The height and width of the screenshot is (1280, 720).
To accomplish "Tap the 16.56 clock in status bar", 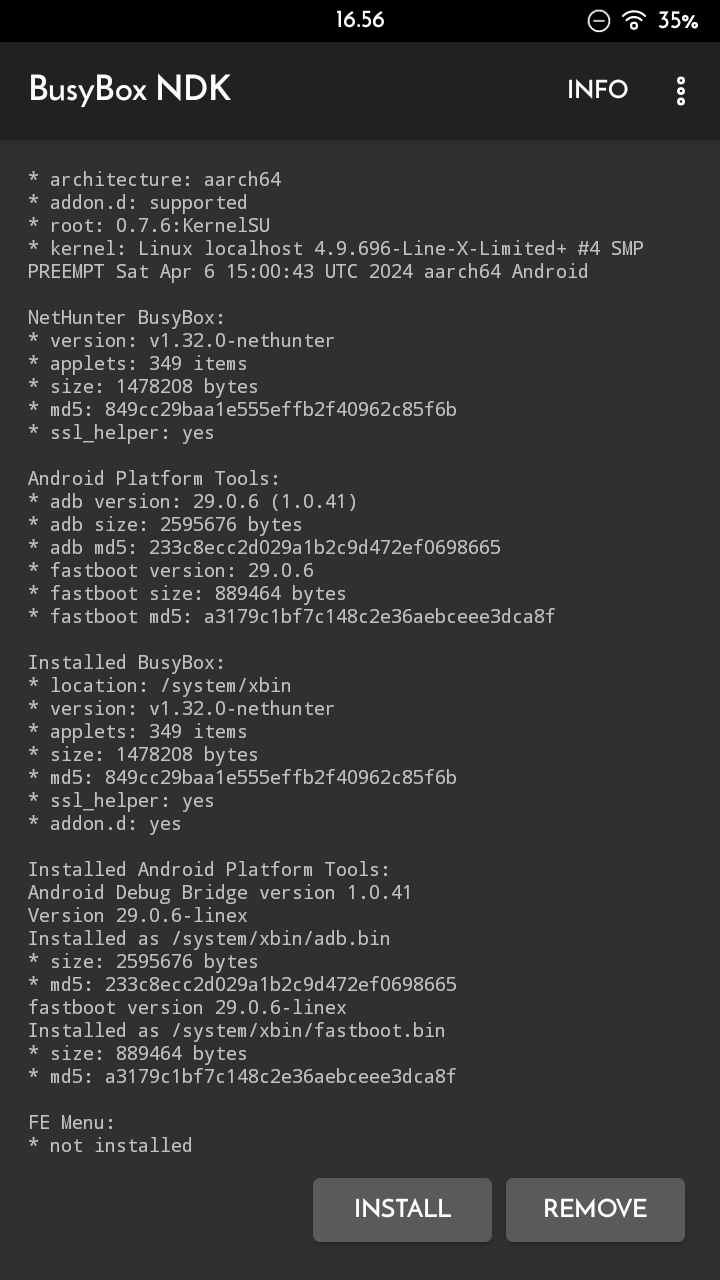I will (360, 20).
